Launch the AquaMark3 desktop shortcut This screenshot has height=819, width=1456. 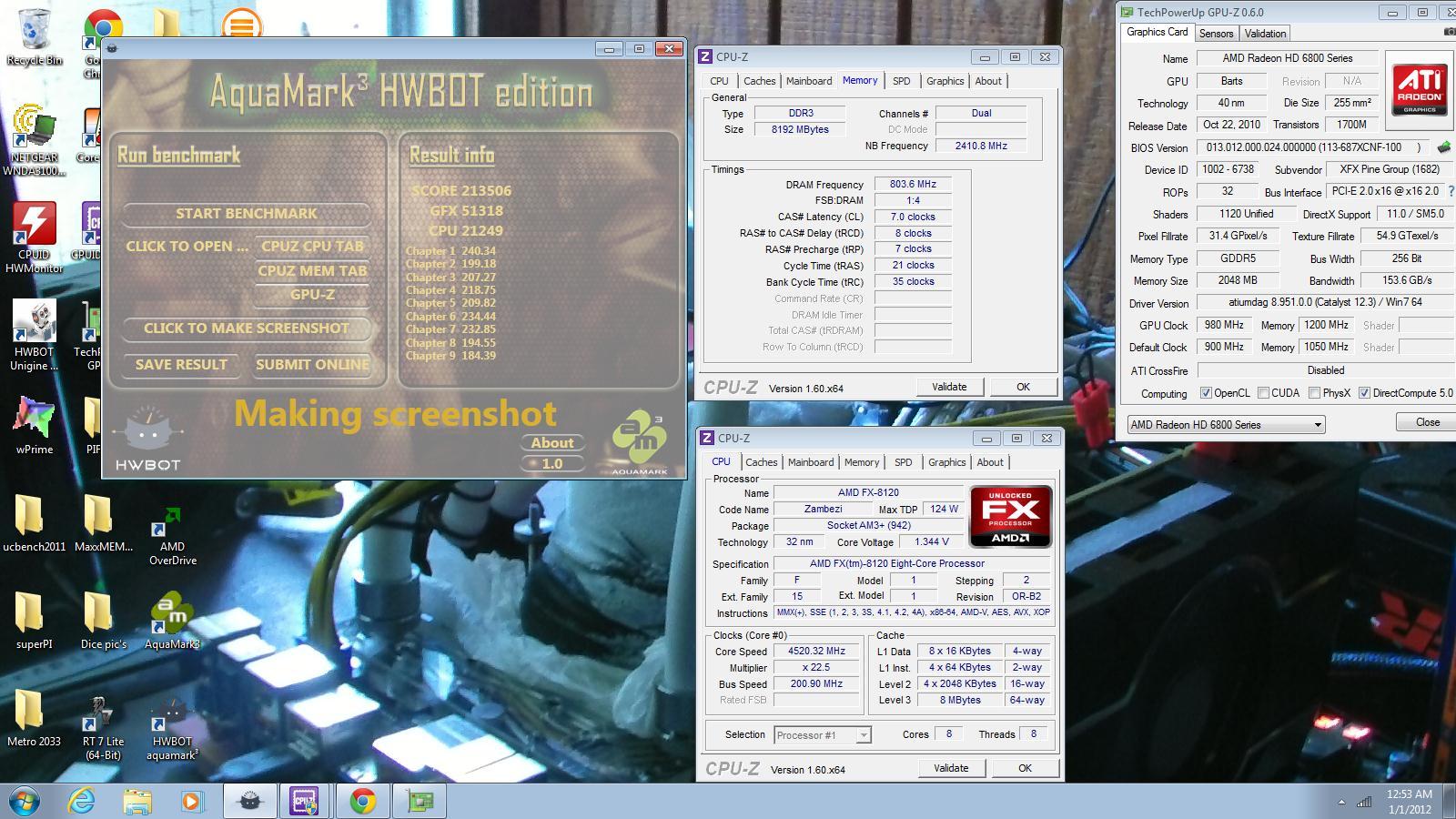click(x=172, y=622)
